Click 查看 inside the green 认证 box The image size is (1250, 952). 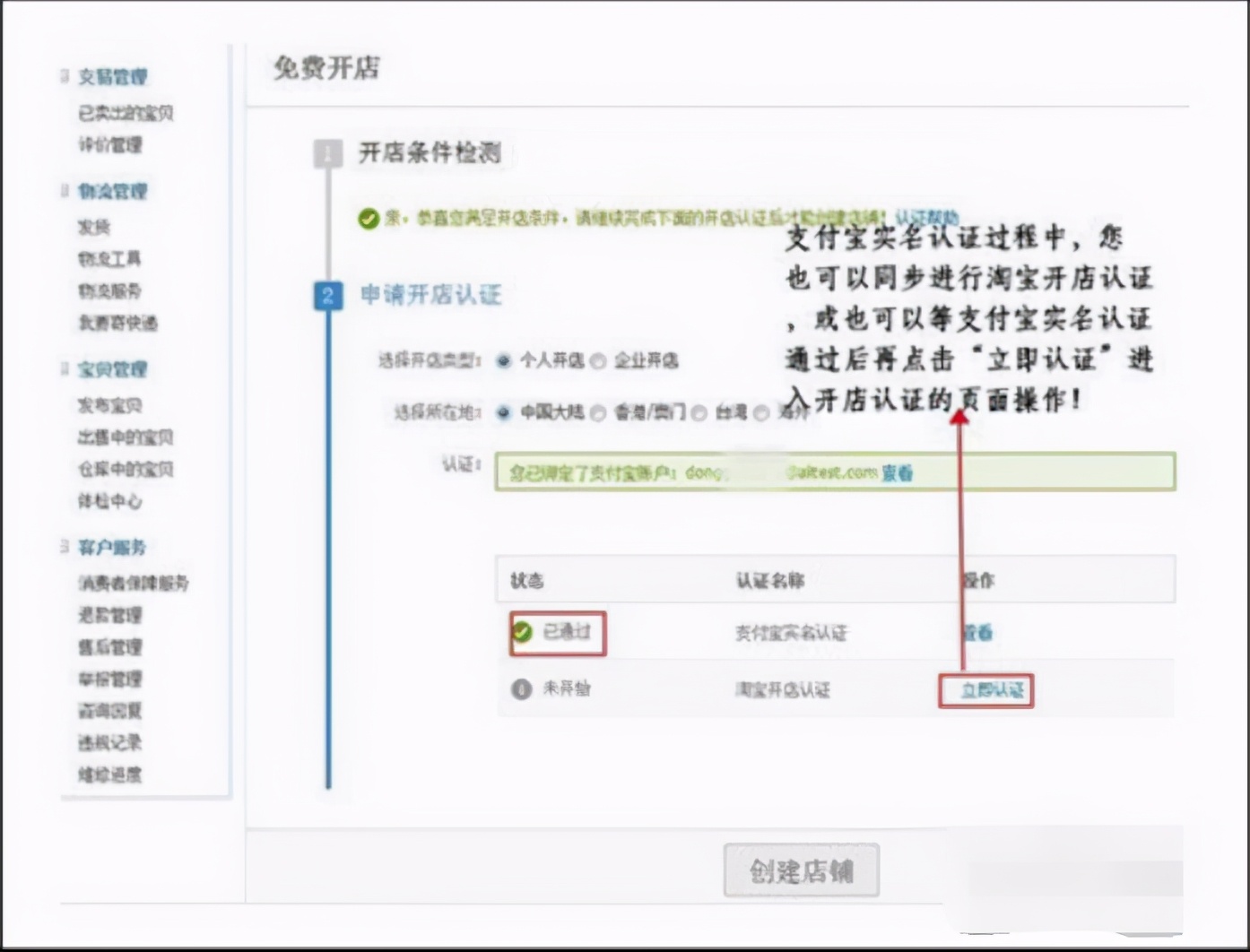tap(897, 473)
